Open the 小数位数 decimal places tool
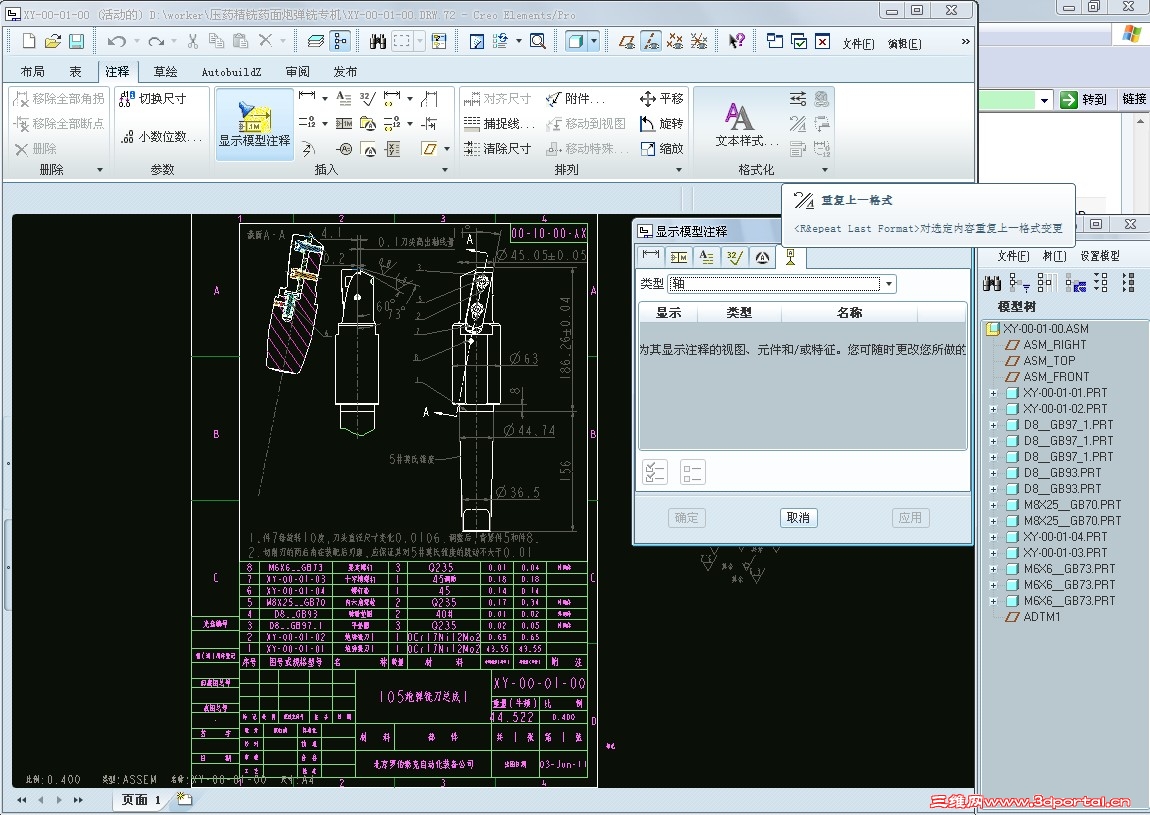This screenshot has width=1150, height=815. [160, 137]
